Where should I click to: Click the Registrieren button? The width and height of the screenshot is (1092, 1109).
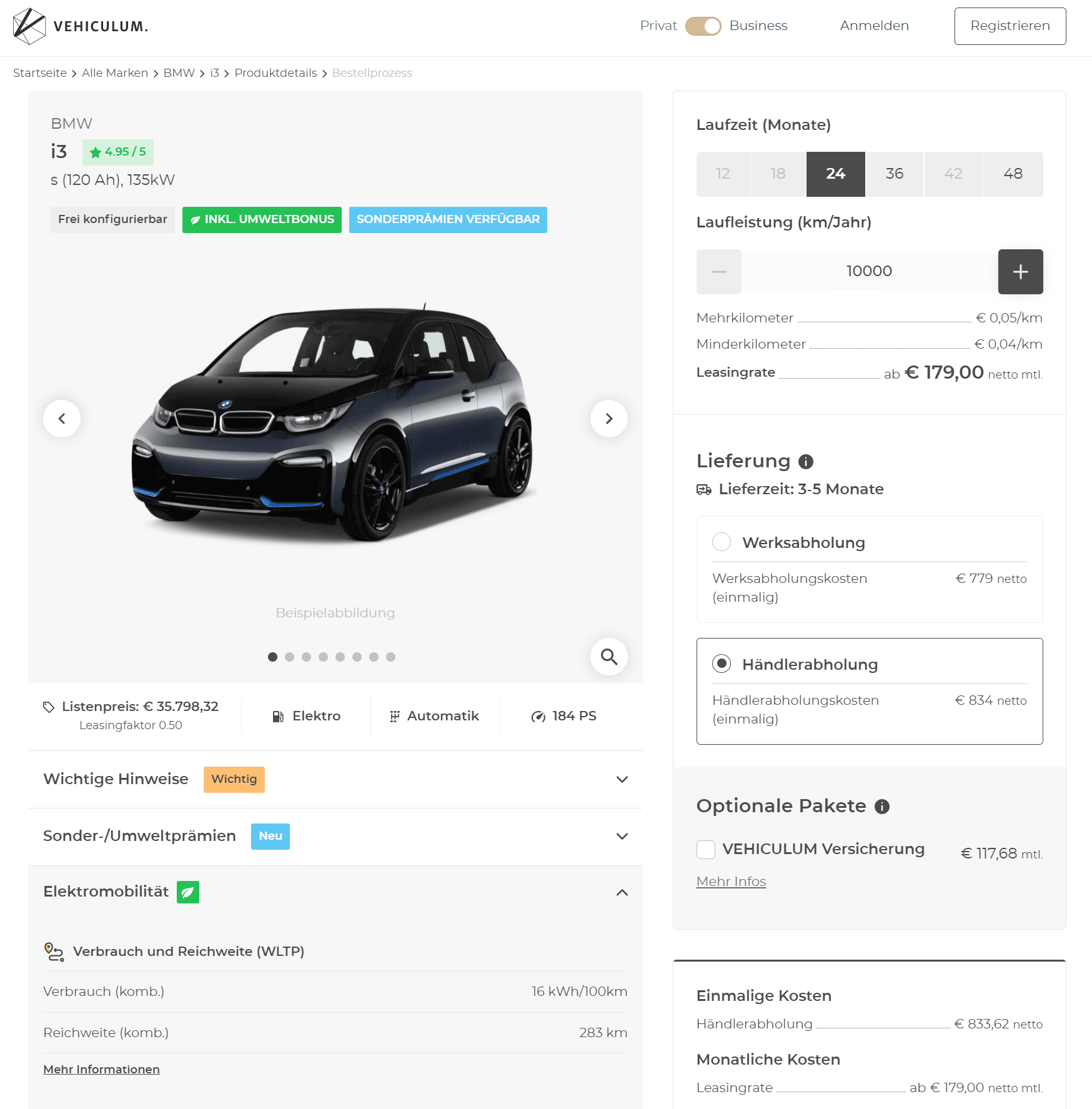tap(1010, 26)
